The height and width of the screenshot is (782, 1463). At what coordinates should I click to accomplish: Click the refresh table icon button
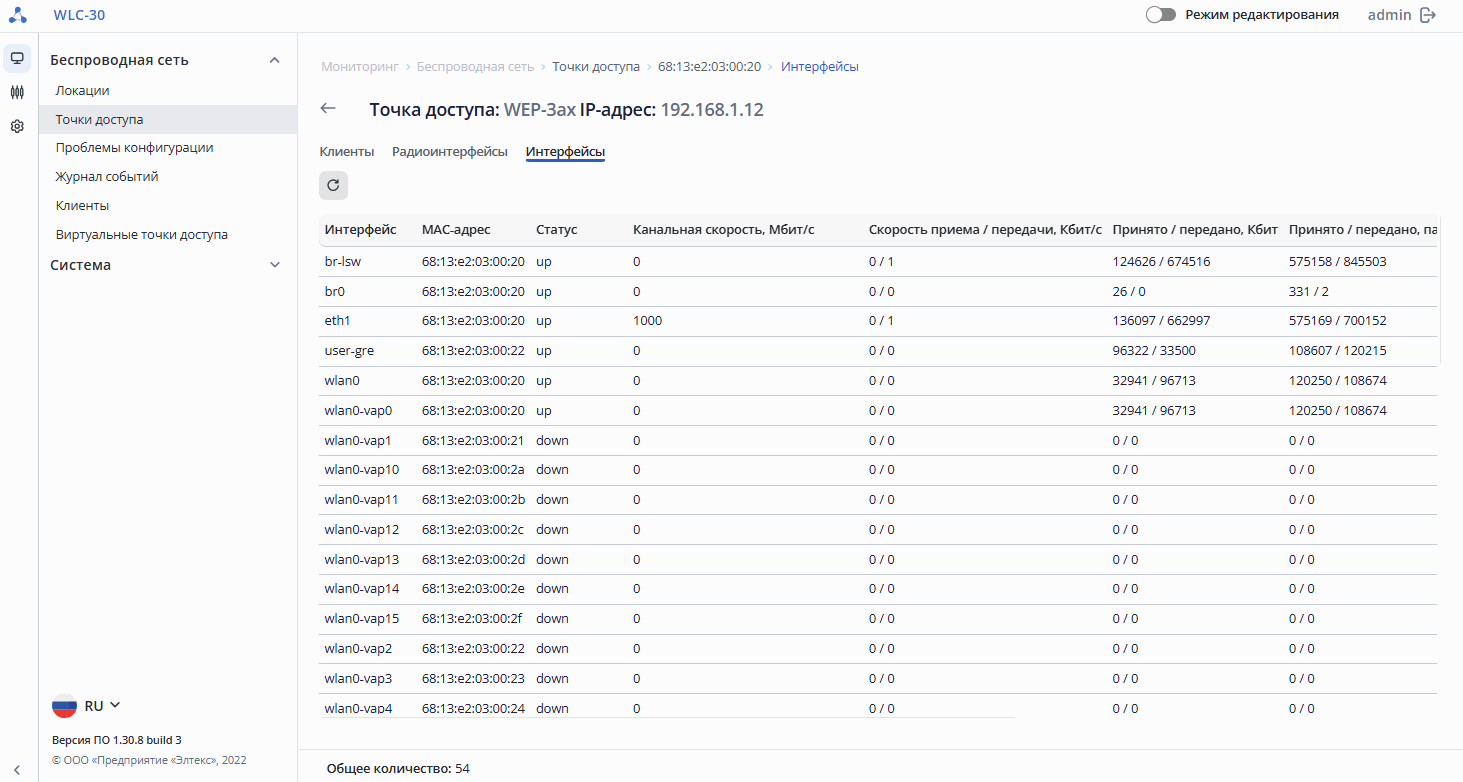click(x=333, y=185)
